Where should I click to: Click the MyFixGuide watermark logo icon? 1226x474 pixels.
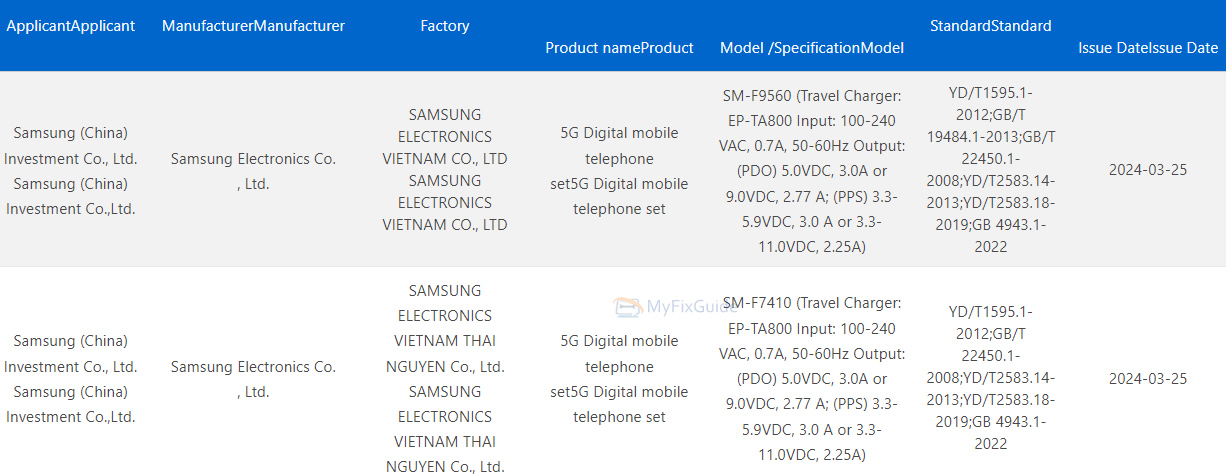627,307
